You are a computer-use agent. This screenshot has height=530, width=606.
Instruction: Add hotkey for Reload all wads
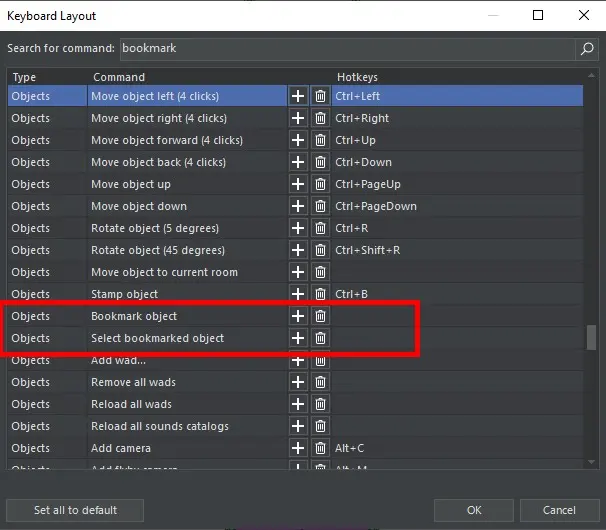pos(298,404)
